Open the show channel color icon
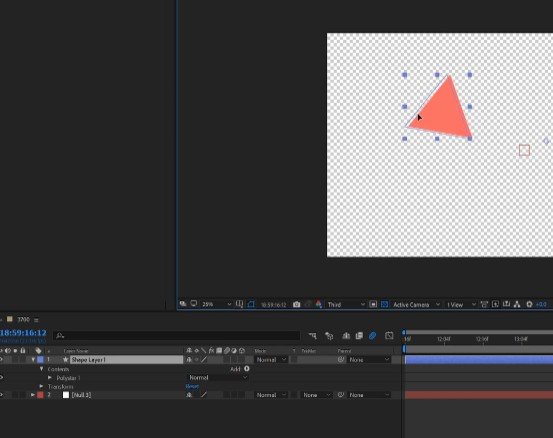Screen dimensions: 553x438 [318, 304]
